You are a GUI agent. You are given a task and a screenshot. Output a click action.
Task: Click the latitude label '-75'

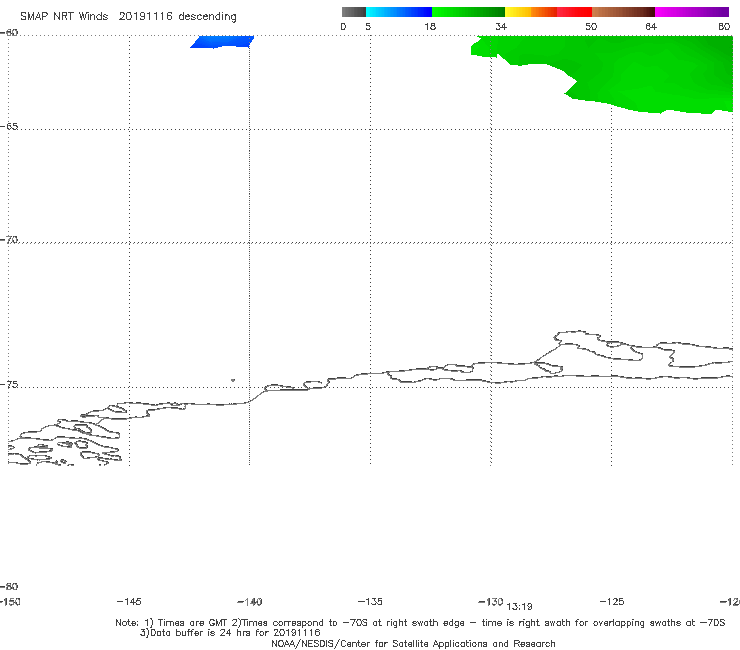point(9,384)
